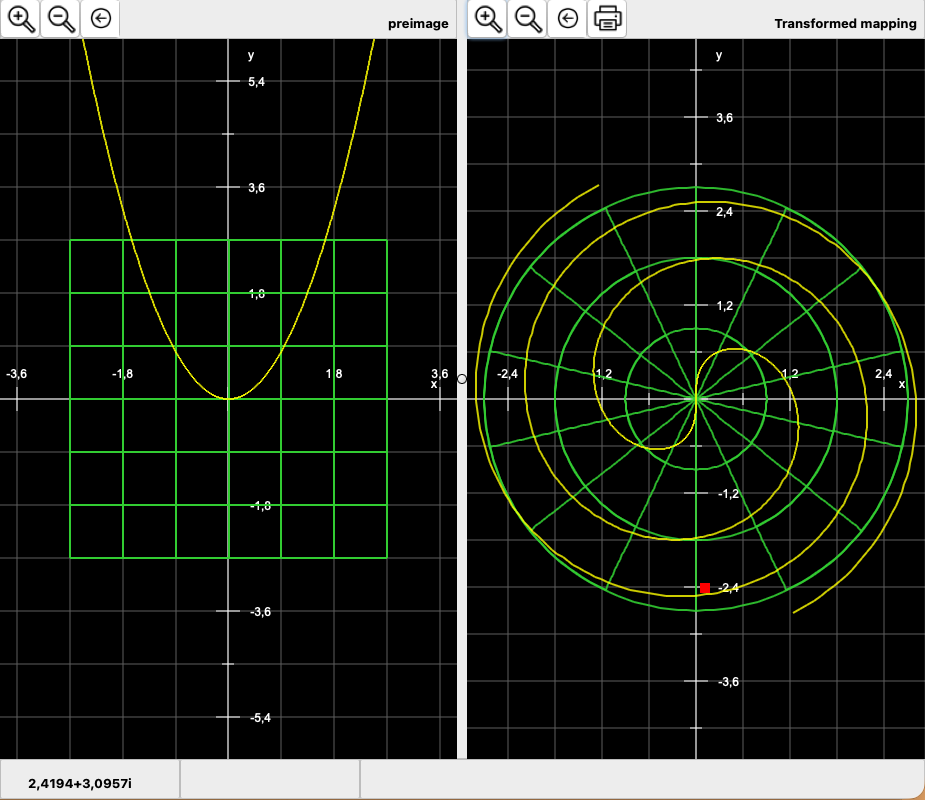Zoom in on the preimage panel

[20, 18]
